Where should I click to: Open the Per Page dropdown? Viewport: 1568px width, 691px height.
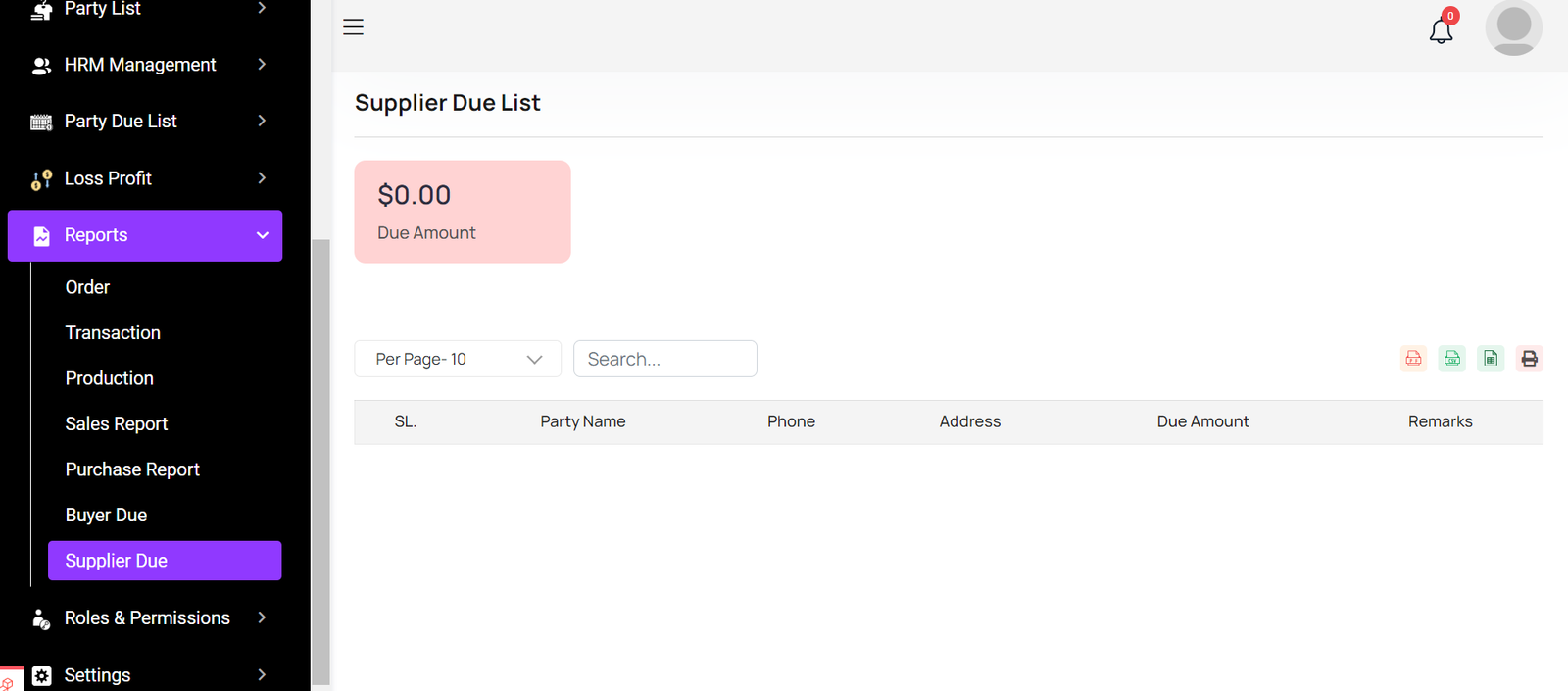coord(458,359)
